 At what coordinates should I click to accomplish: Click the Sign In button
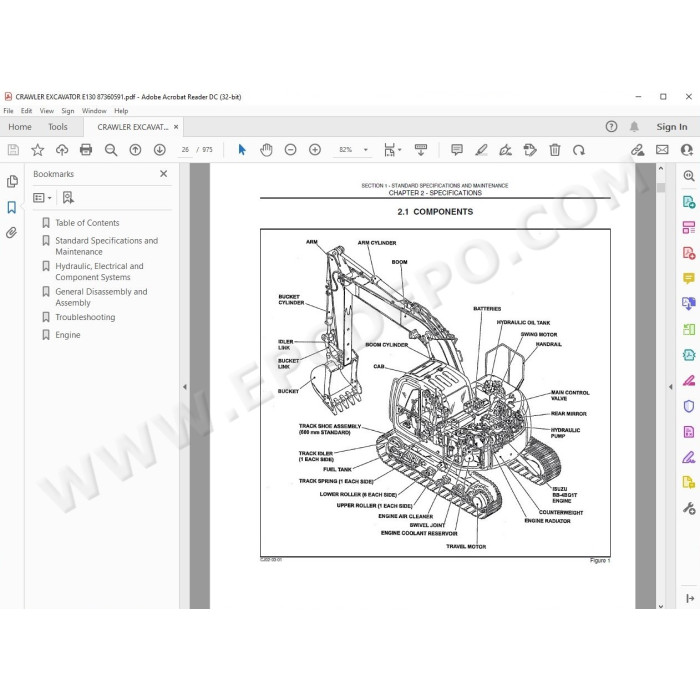(671, 127)
